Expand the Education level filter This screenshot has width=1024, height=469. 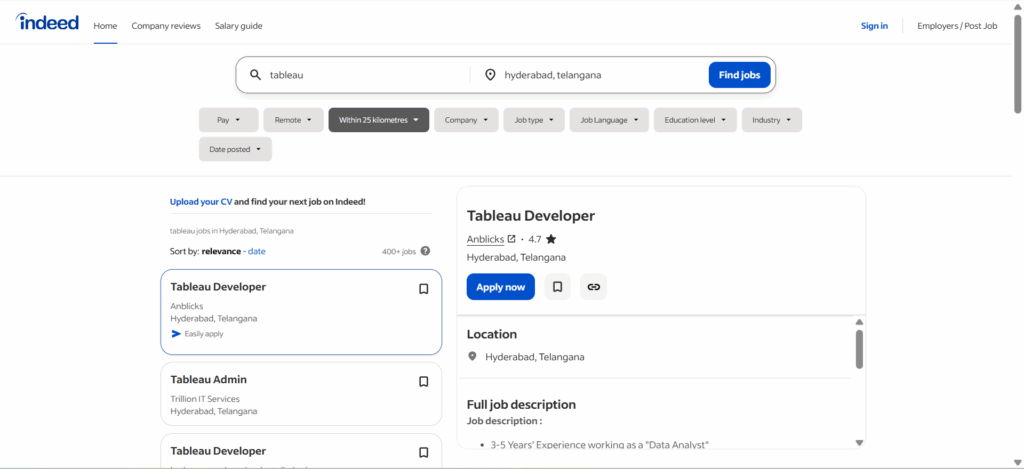(x=696, y=120)
